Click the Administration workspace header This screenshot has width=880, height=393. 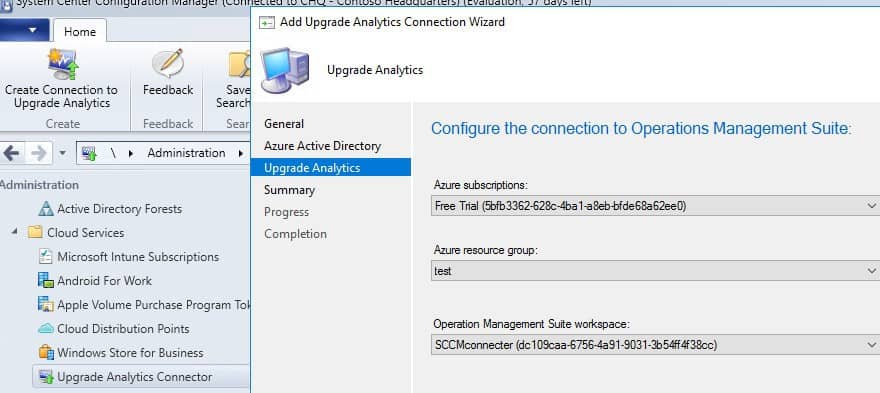39,185
